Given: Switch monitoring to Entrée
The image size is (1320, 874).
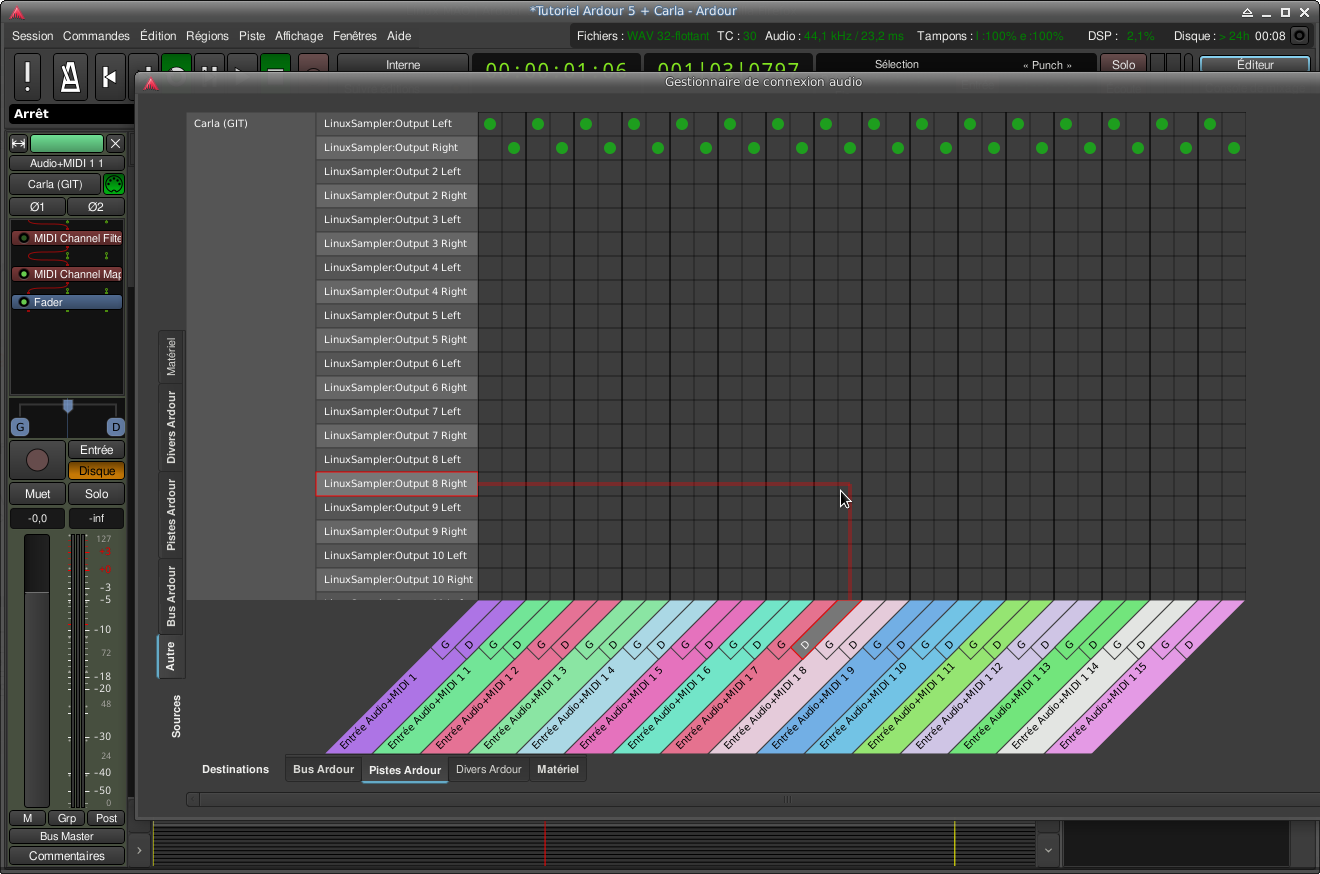Looking at the screenshot, I should [96, 450].
